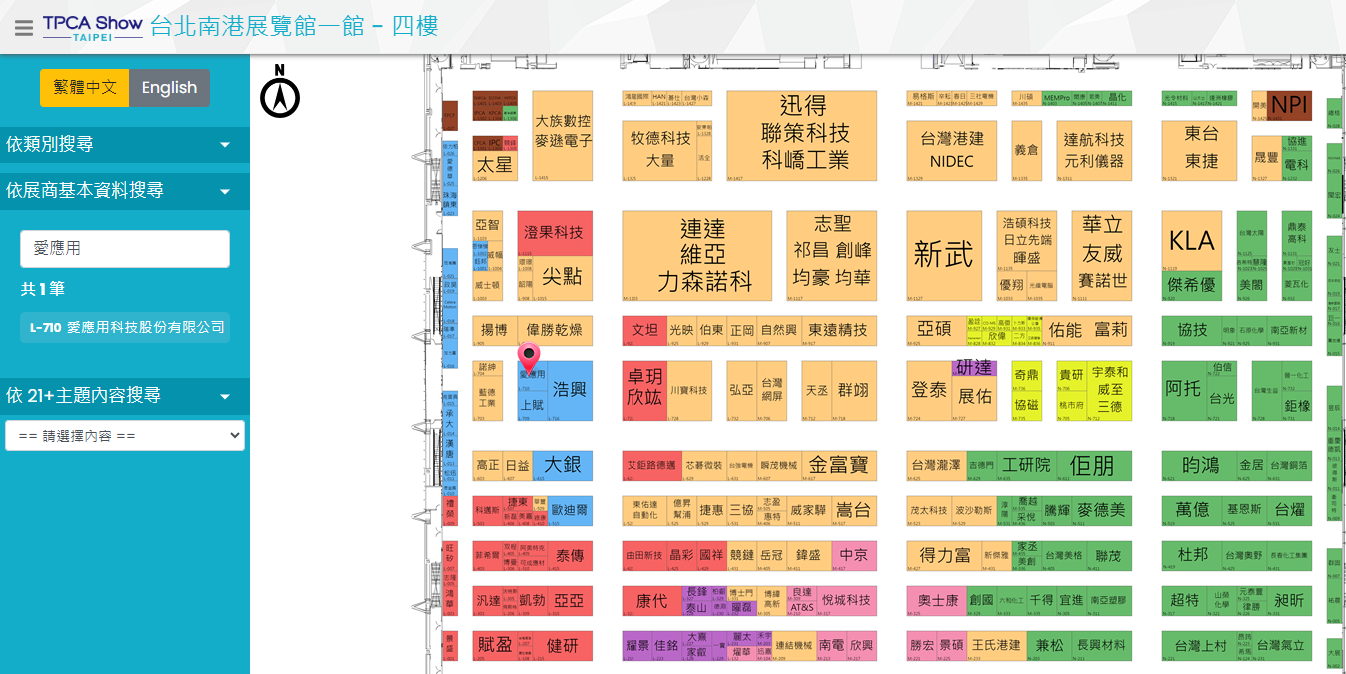
Task: Click the 昀鴻 booth
Action: pos(1199,465)
